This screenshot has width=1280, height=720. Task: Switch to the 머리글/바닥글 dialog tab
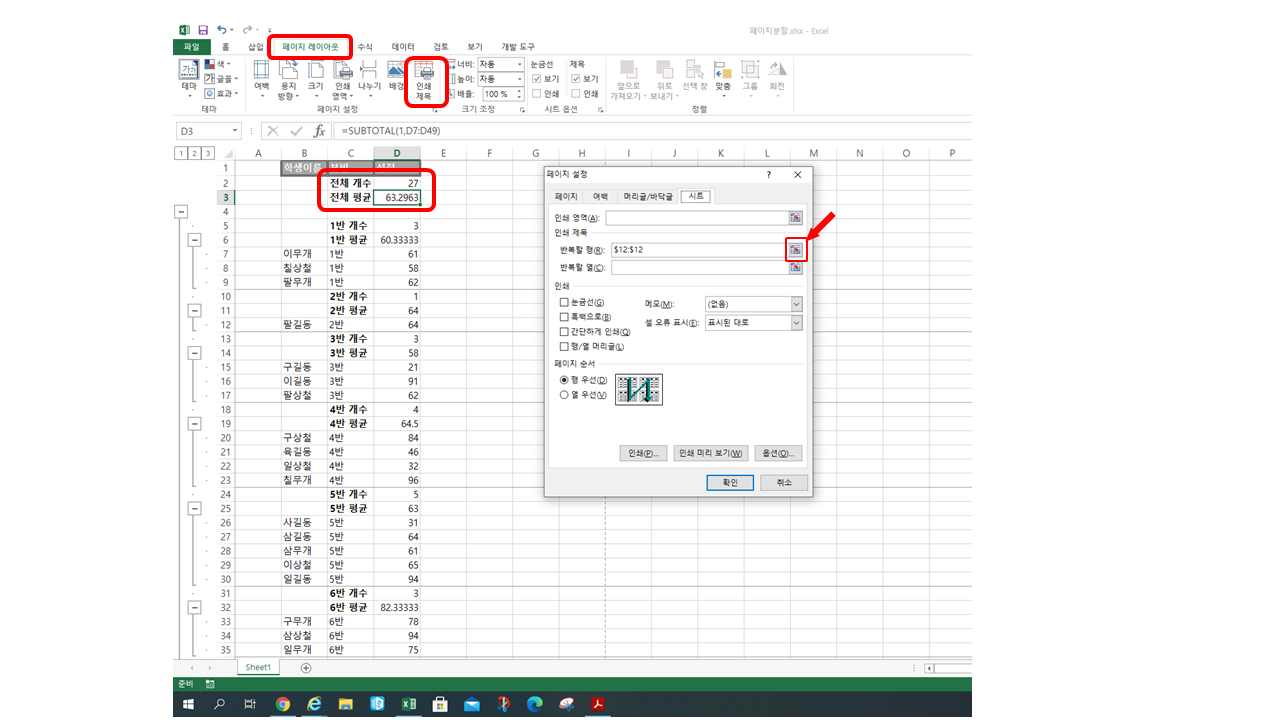pyautogui.click(x=648, y=197)
